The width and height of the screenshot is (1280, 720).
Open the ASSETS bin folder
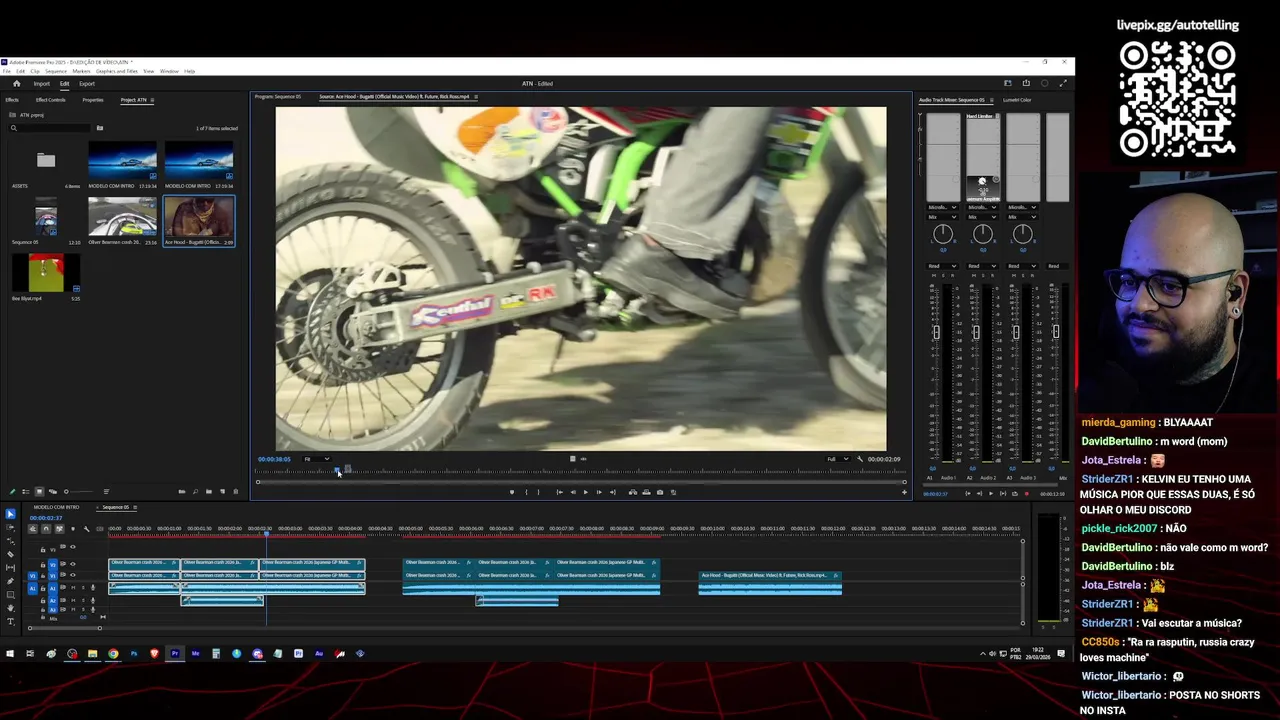(x=46, y=160)
